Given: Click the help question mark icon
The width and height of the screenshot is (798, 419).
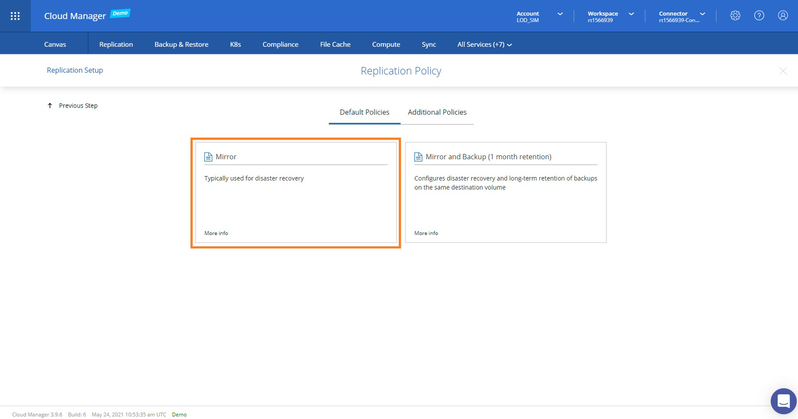Looking at the screenshot, I should 759,16.
